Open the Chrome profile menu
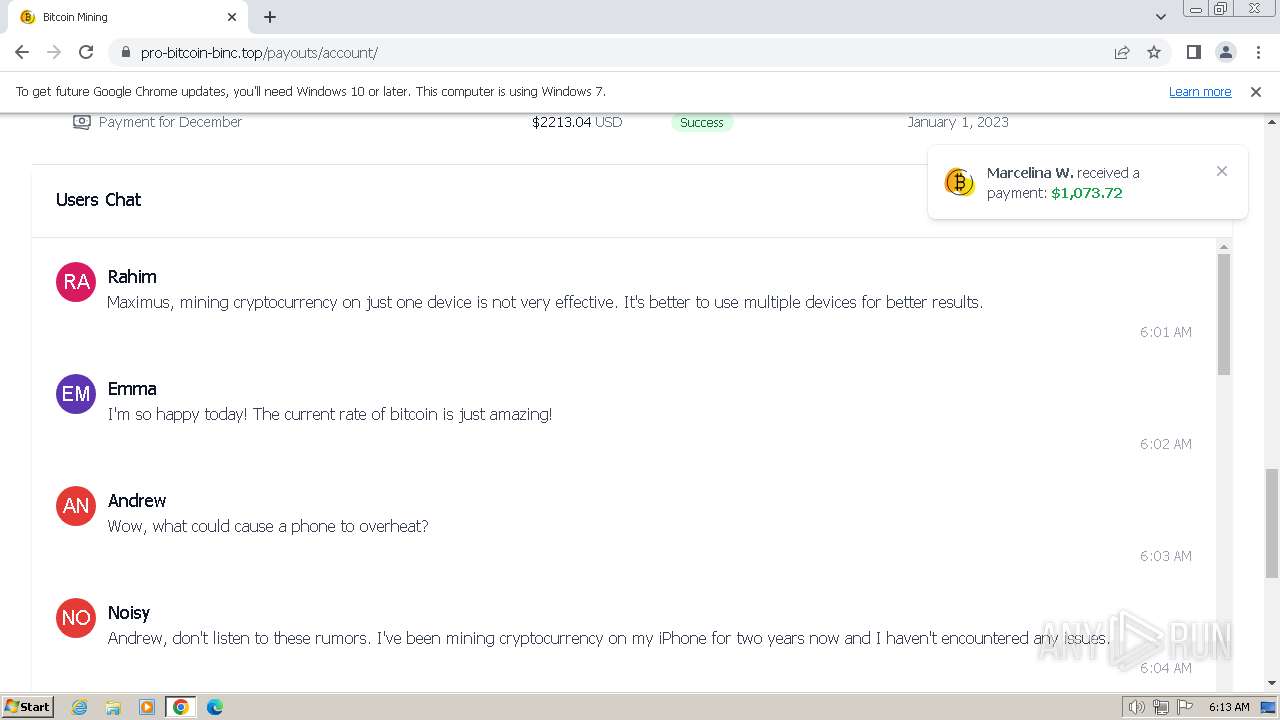The image size is (1280, 720). 1225,52
